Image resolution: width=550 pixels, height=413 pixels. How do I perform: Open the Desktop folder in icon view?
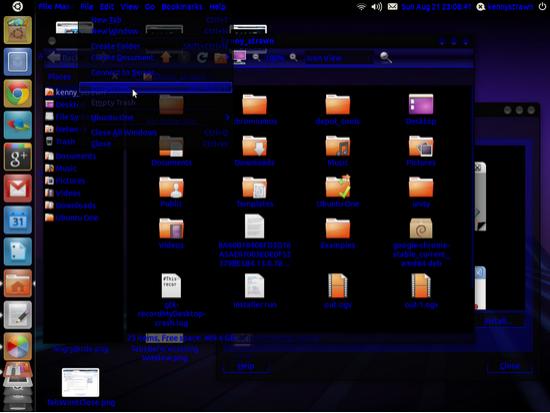pyautogui.click(x=421, y=109)
